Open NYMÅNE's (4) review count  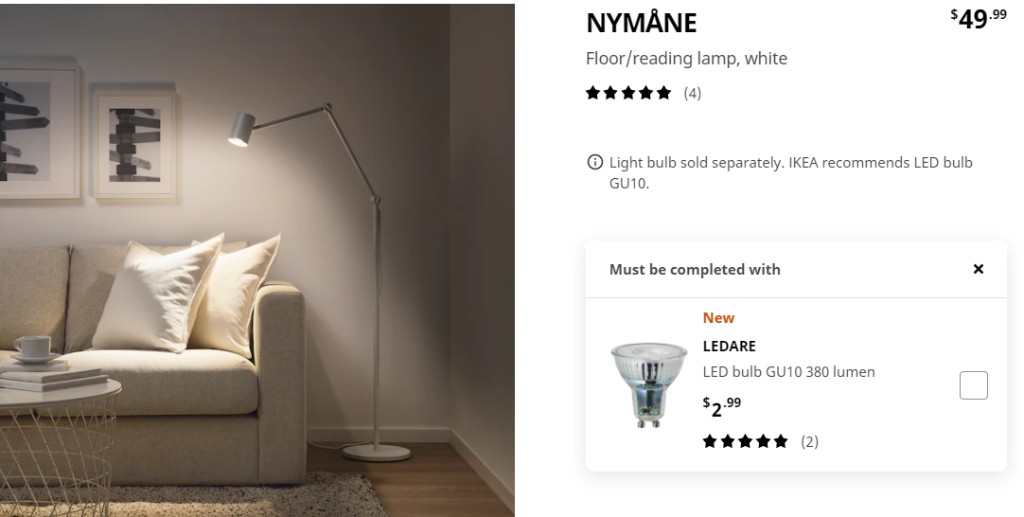(x=692, y=93)
